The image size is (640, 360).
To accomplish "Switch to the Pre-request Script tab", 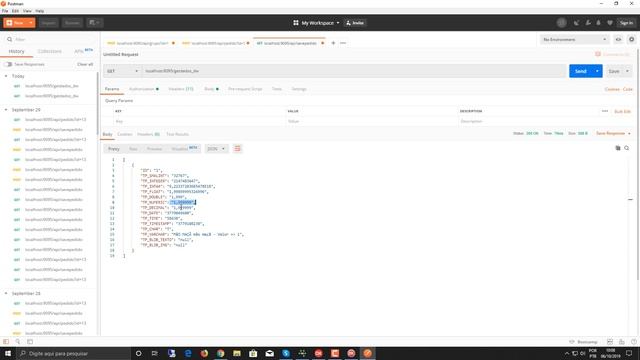I will [245, 89].
